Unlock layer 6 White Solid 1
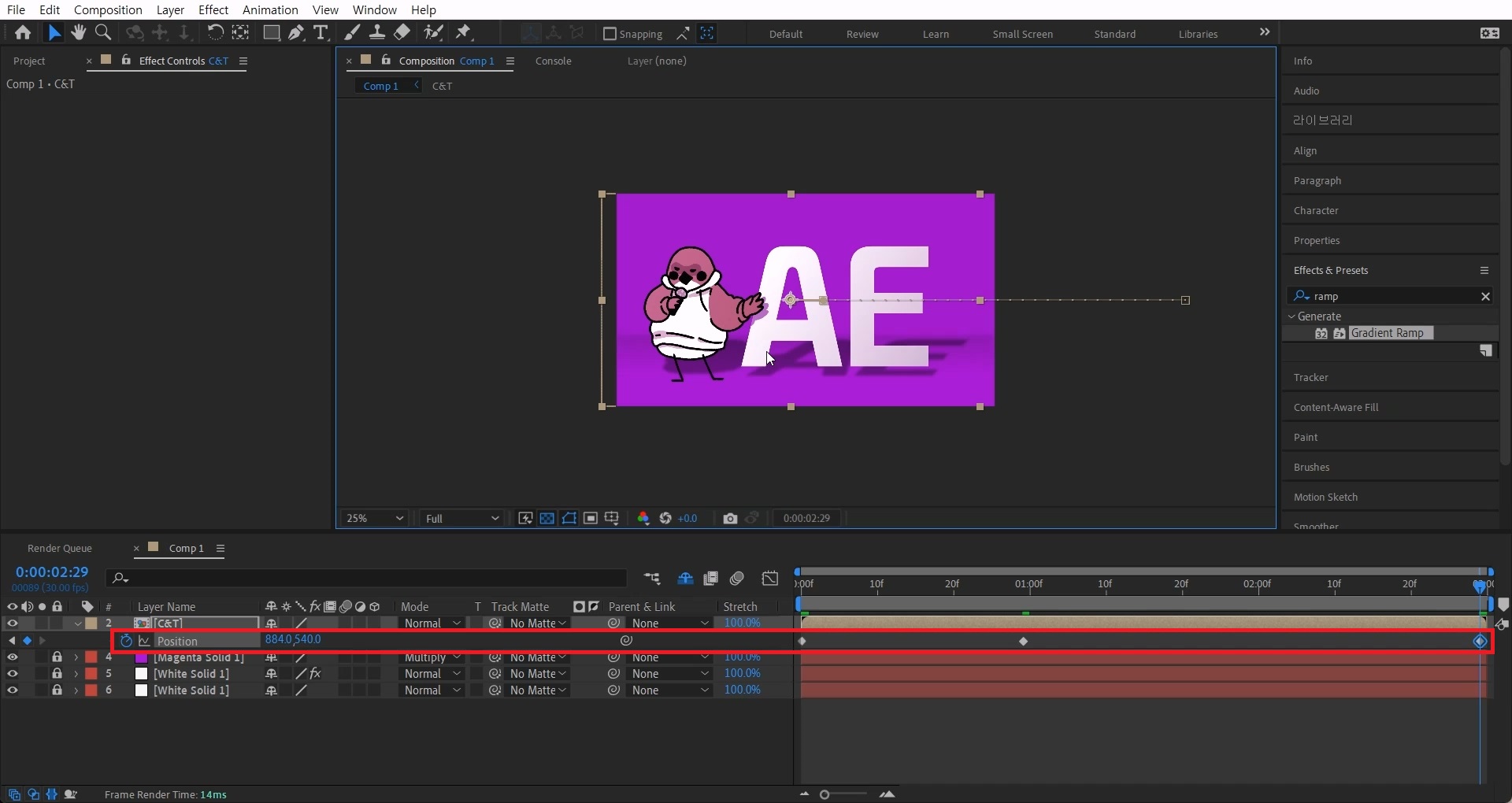 click(x=57, y=690)
